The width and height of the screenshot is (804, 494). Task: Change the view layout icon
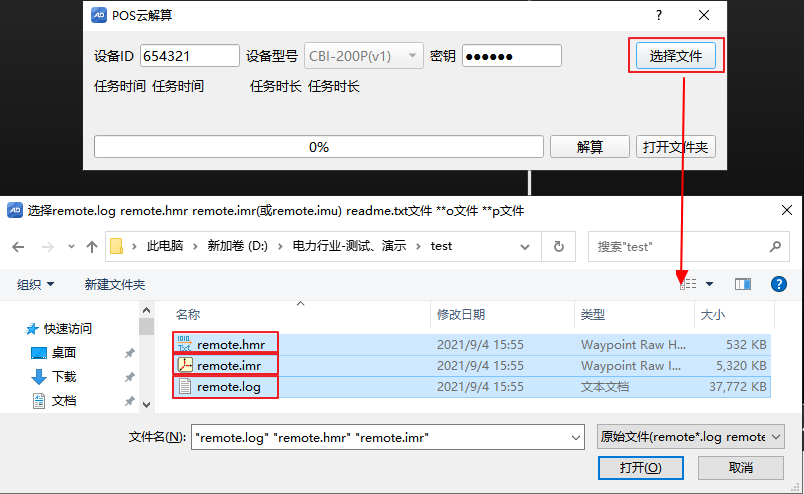688,284
